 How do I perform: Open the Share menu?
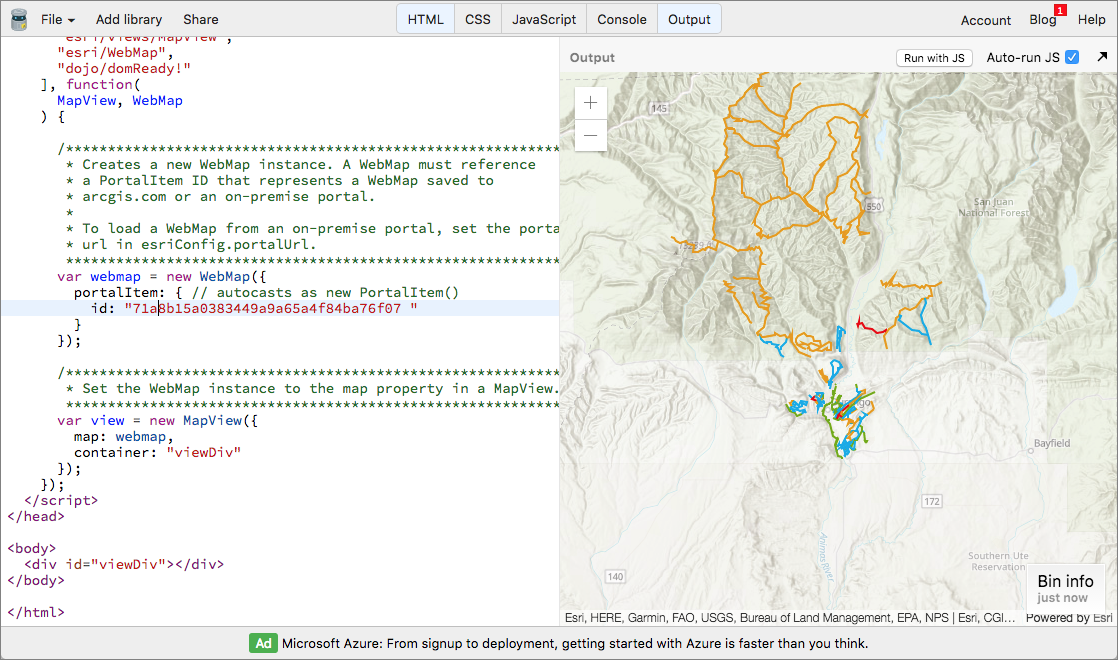tap(200, 19)
